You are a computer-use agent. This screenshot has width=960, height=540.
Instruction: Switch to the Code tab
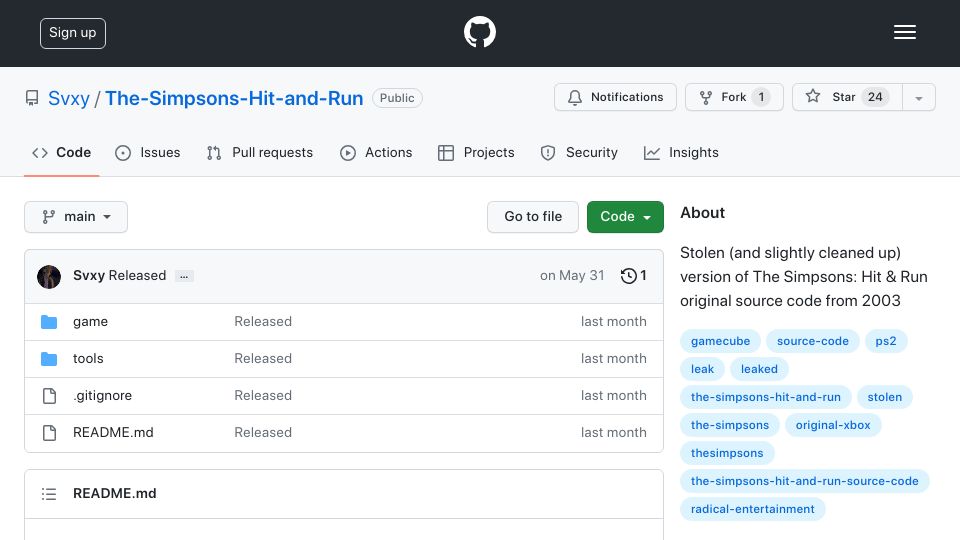click(61, 152)
